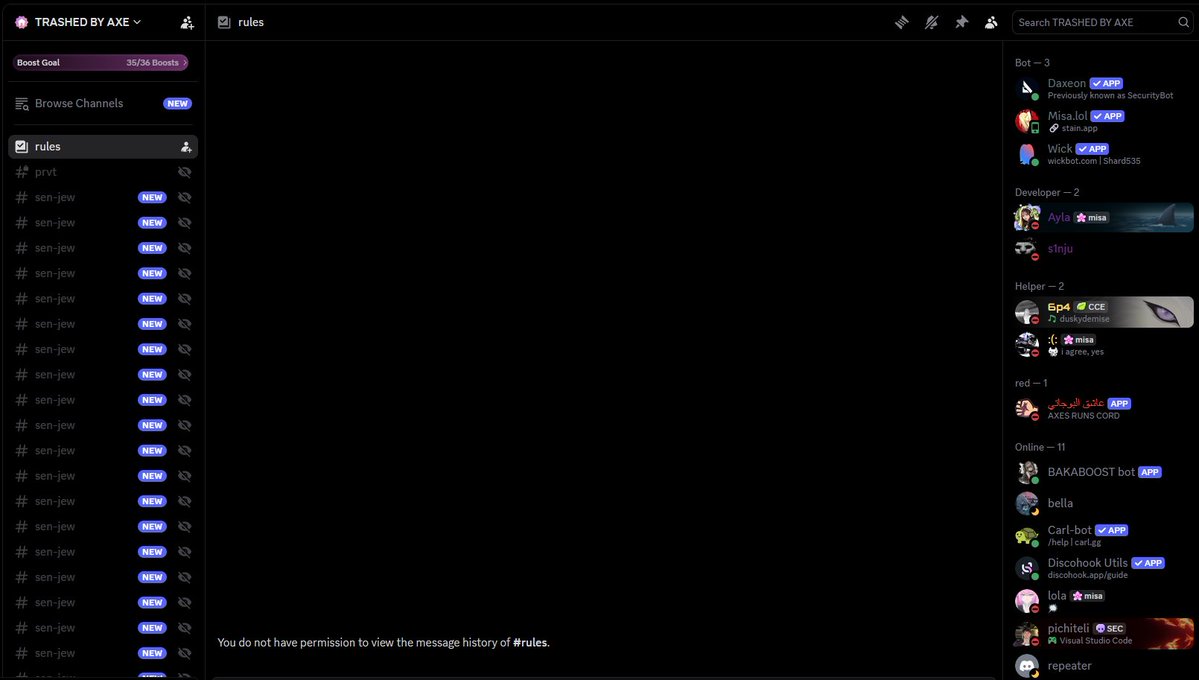Screen dimensions: 1199x680
Task: Click the "Online — 11" group header
Action: (x=1040, y=447)
